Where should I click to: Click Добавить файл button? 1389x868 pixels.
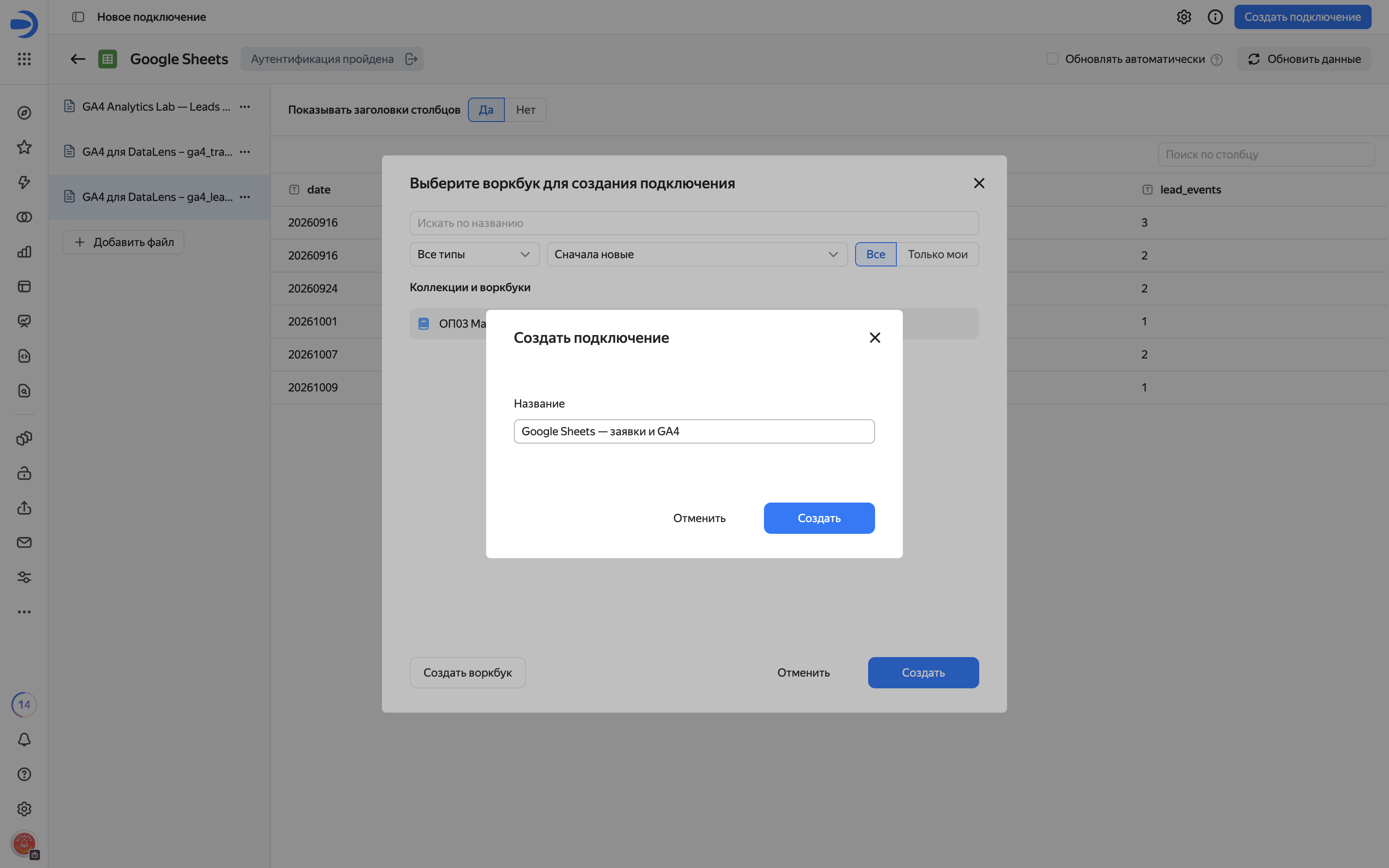[123, 242]
